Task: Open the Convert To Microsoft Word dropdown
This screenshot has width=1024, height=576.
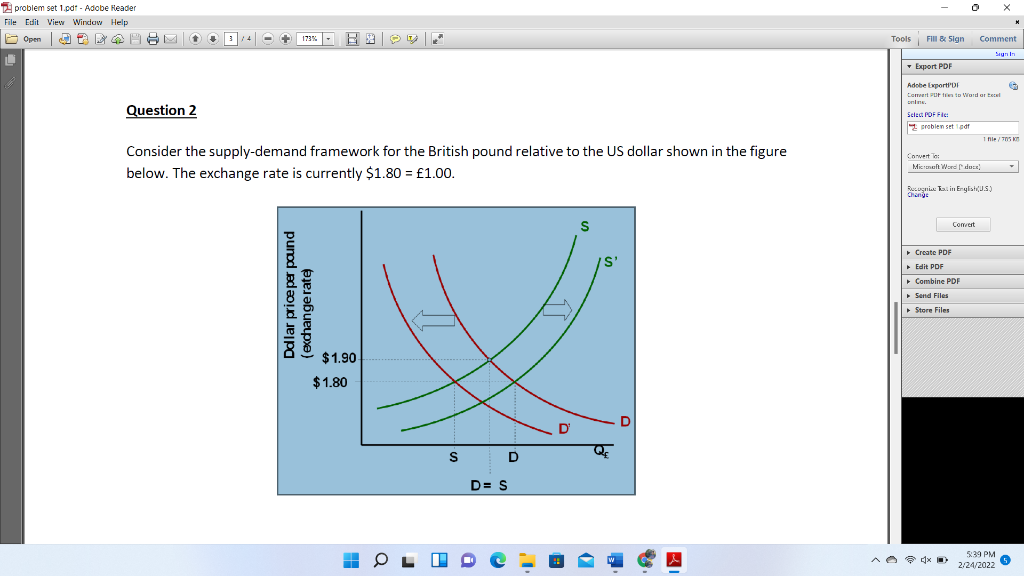Action: point(963,167)
